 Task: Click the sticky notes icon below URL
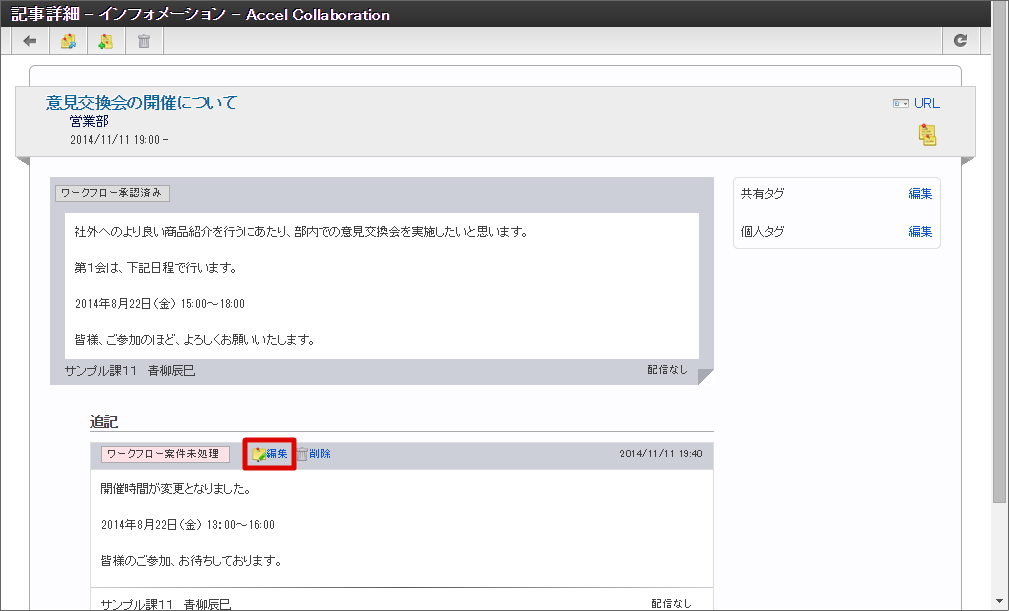tap(926, 135)
